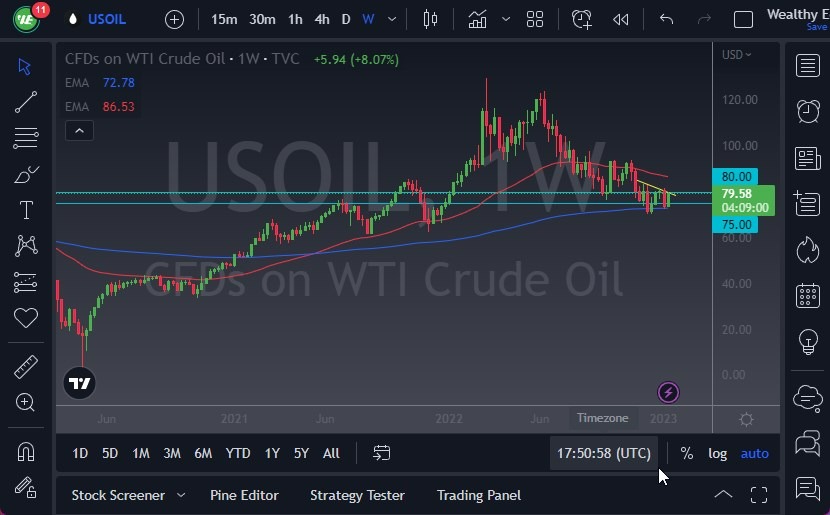Toggle percent scale
The height and width of the screenshot is (515, 830).
click(687, 453)
